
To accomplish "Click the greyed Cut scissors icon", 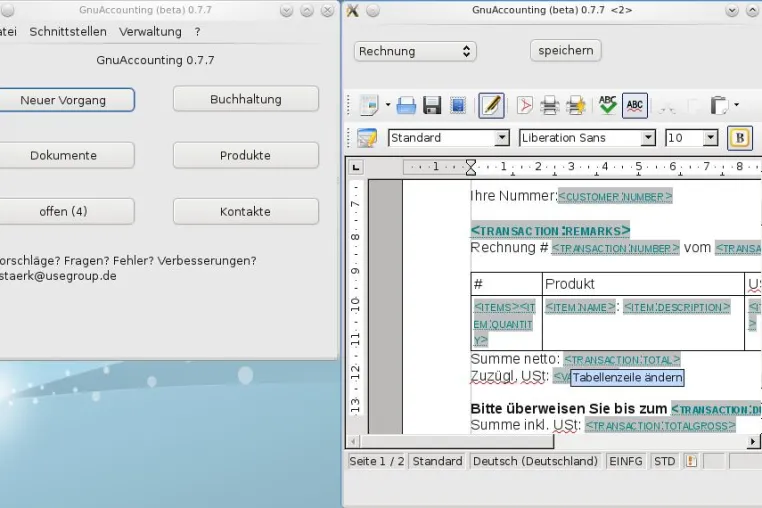I will tap(667, 106).
